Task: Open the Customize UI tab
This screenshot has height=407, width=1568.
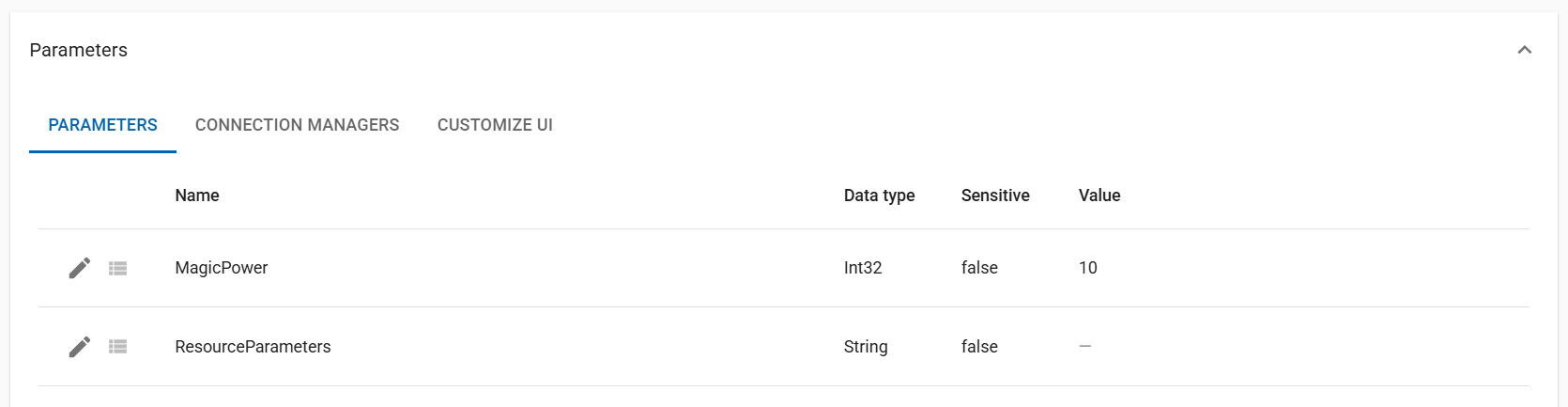Action: tap(495, 125)
